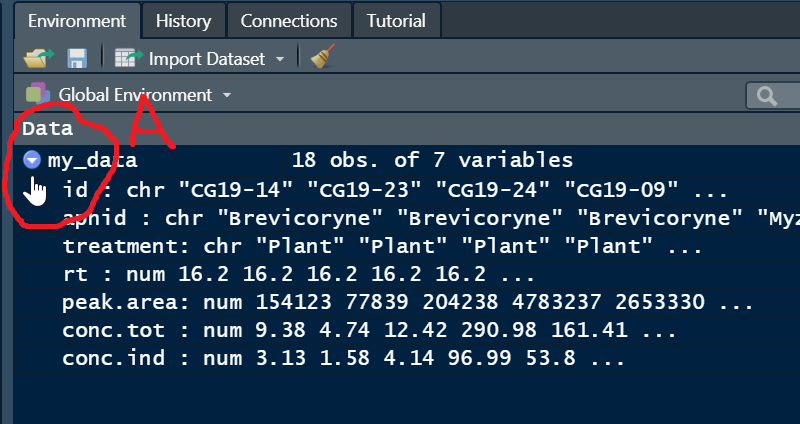Select the peak.area variable row
The image size is (800, 424).
(x=407, y=302)
